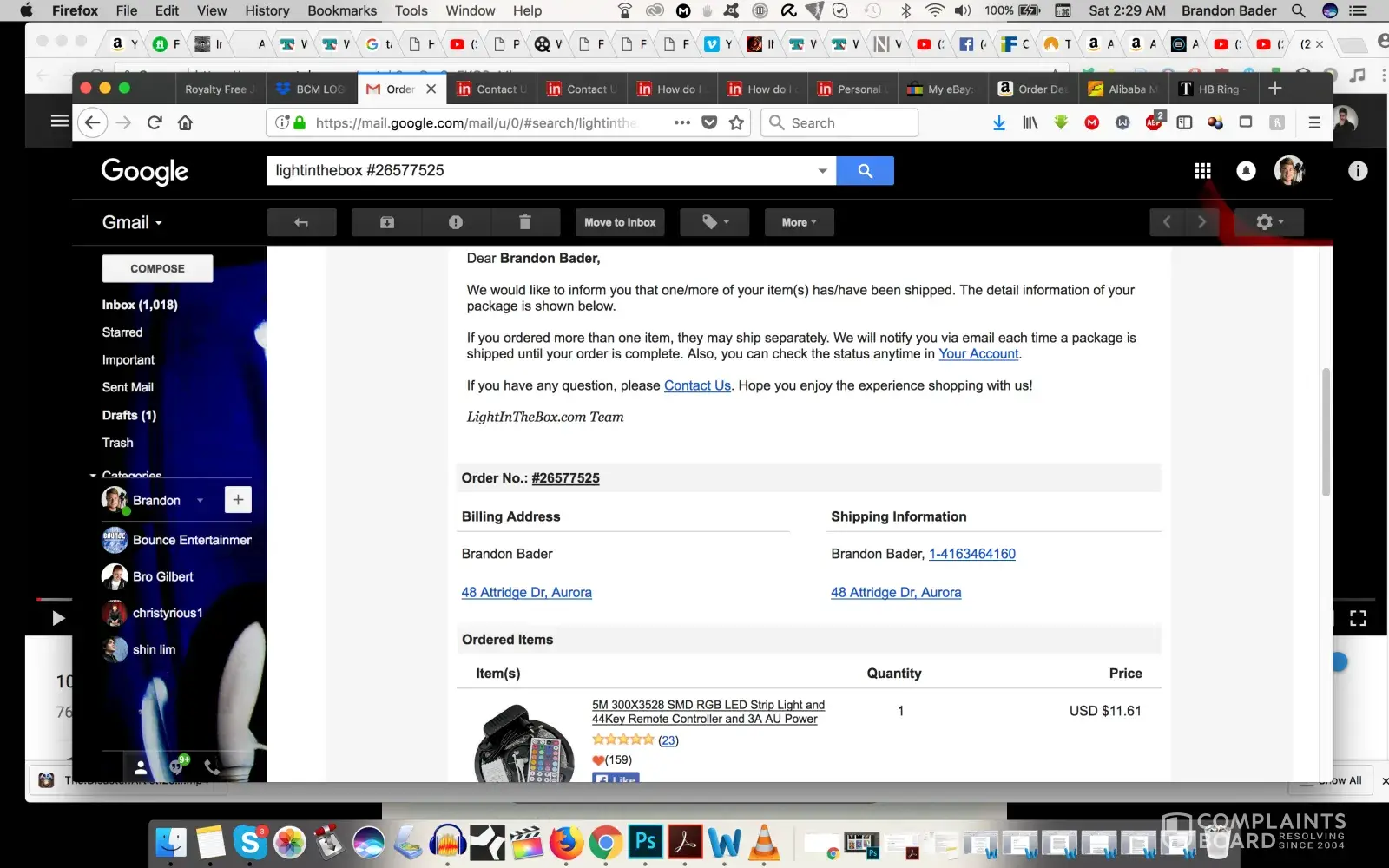Delete the email with the trash icon
Screen dimensions: 1389x868
tap(525, 222)
